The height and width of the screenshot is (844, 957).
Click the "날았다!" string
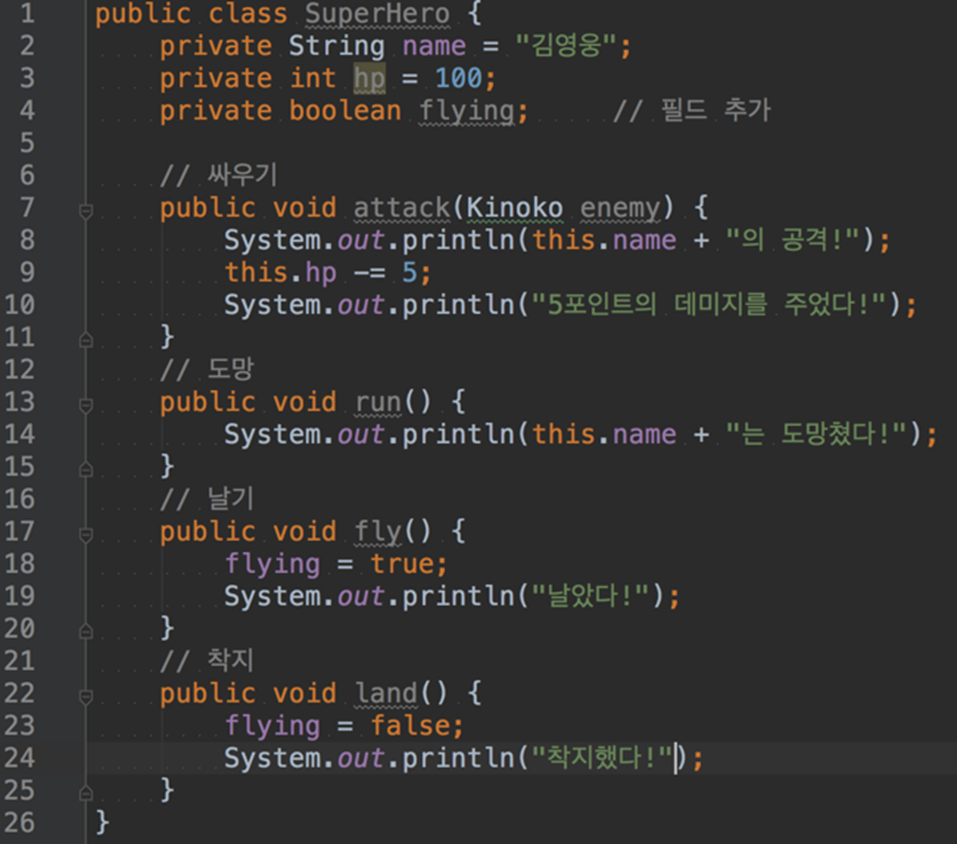click(590, 596)
